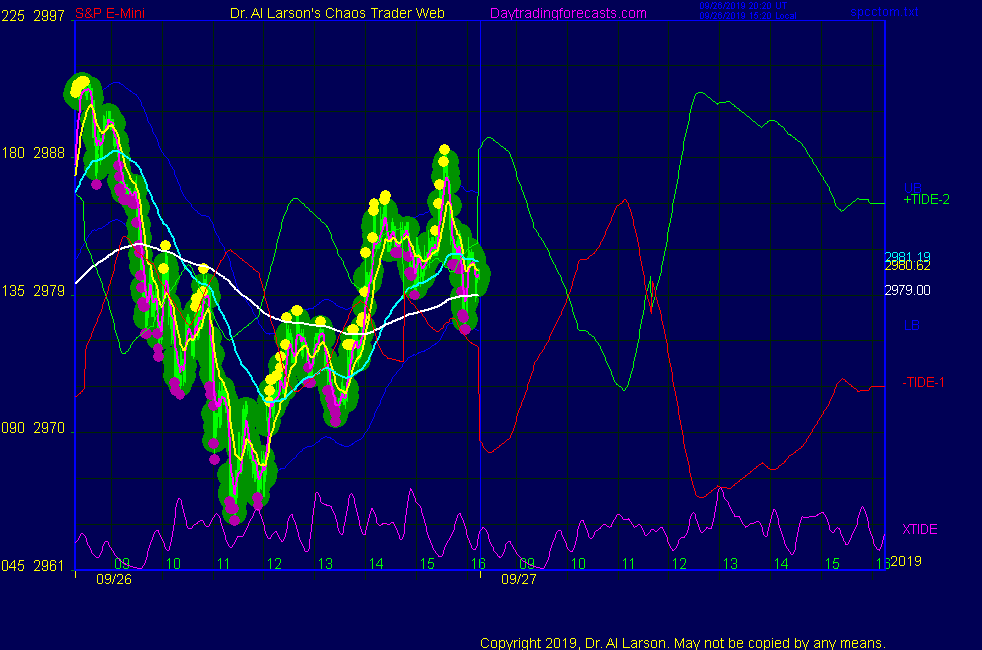Click the cyan '2981.19' value
This screenshot has height=650, width=982.
coord(907,257)
